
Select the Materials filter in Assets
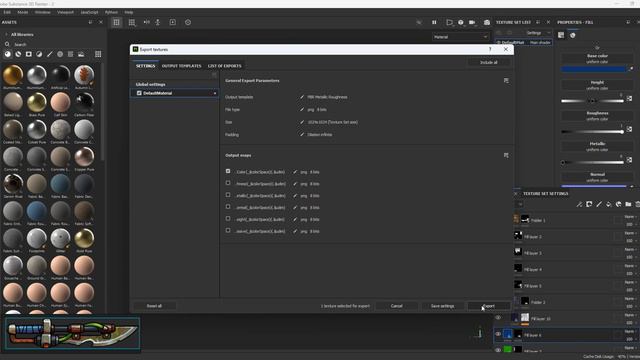coord(8,54)
